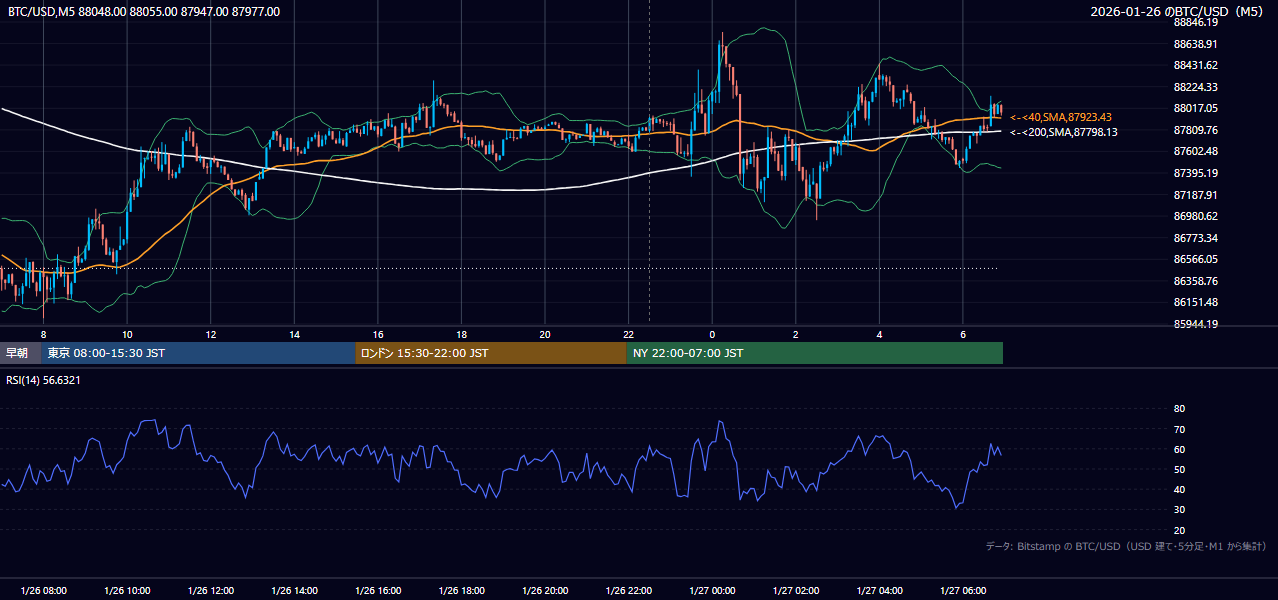The image size is (1278, 600).
Task: Click the 1/26 08:00 bottom time label
Action: [43, 591]
